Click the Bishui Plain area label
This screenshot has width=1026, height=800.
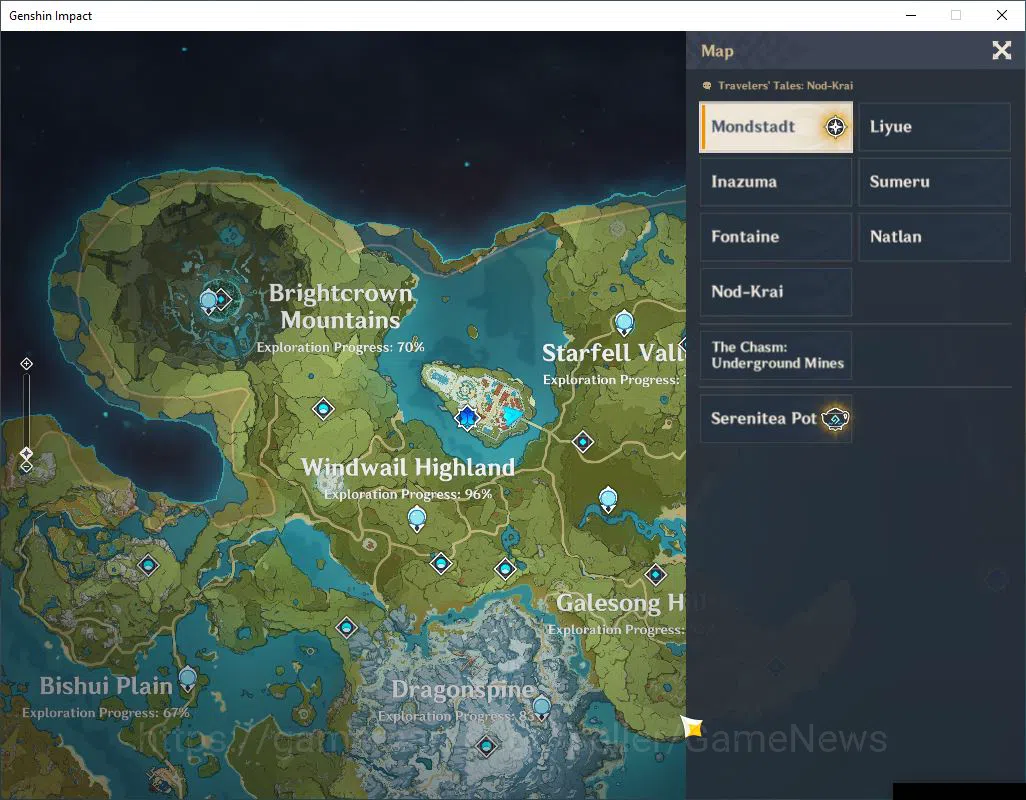[x=106, y=686]
